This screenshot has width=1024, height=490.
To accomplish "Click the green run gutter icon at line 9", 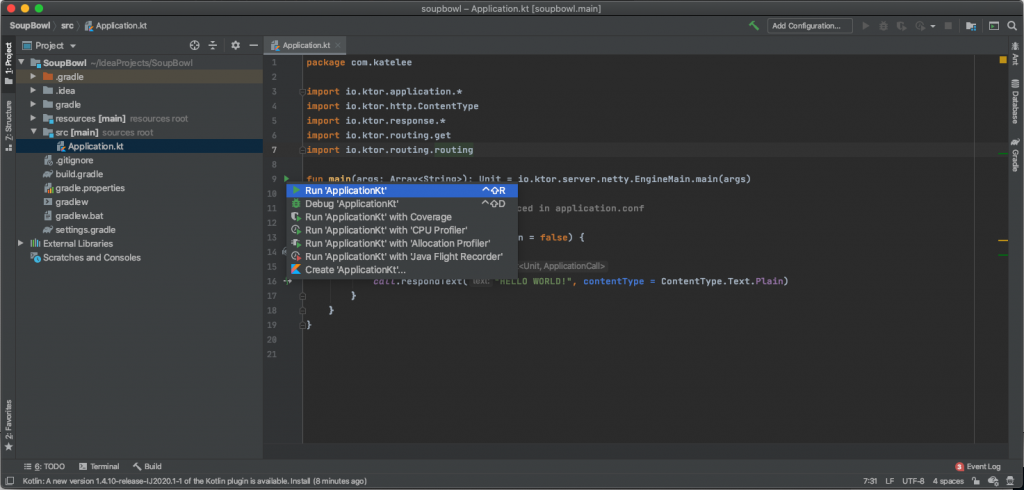I will 287,178.
